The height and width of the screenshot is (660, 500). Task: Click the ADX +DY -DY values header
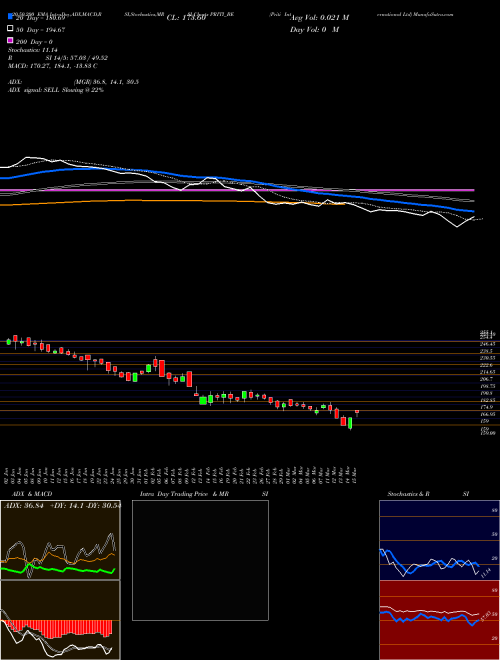62,505
